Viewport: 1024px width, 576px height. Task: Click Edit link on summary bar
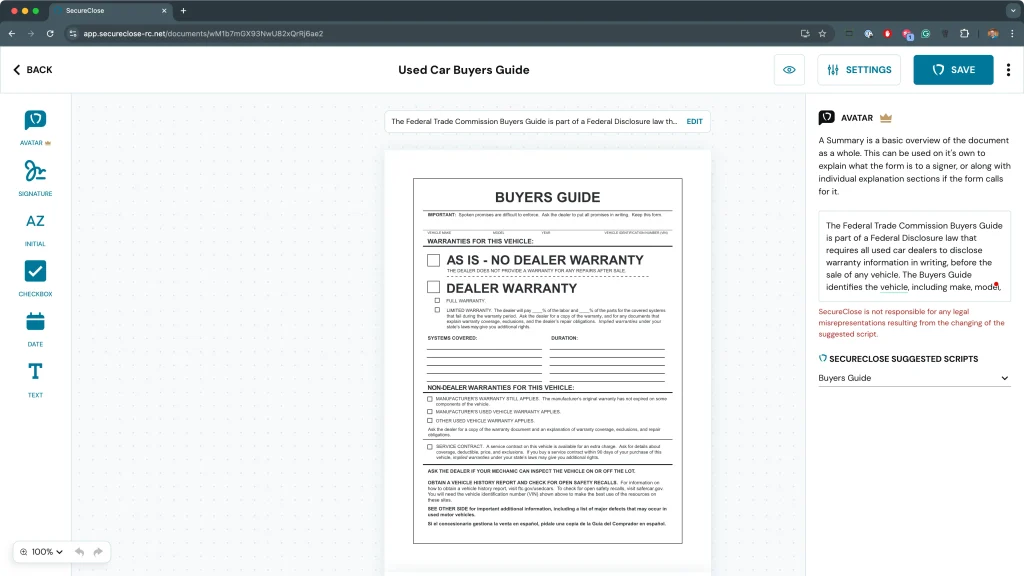(694, 121)
